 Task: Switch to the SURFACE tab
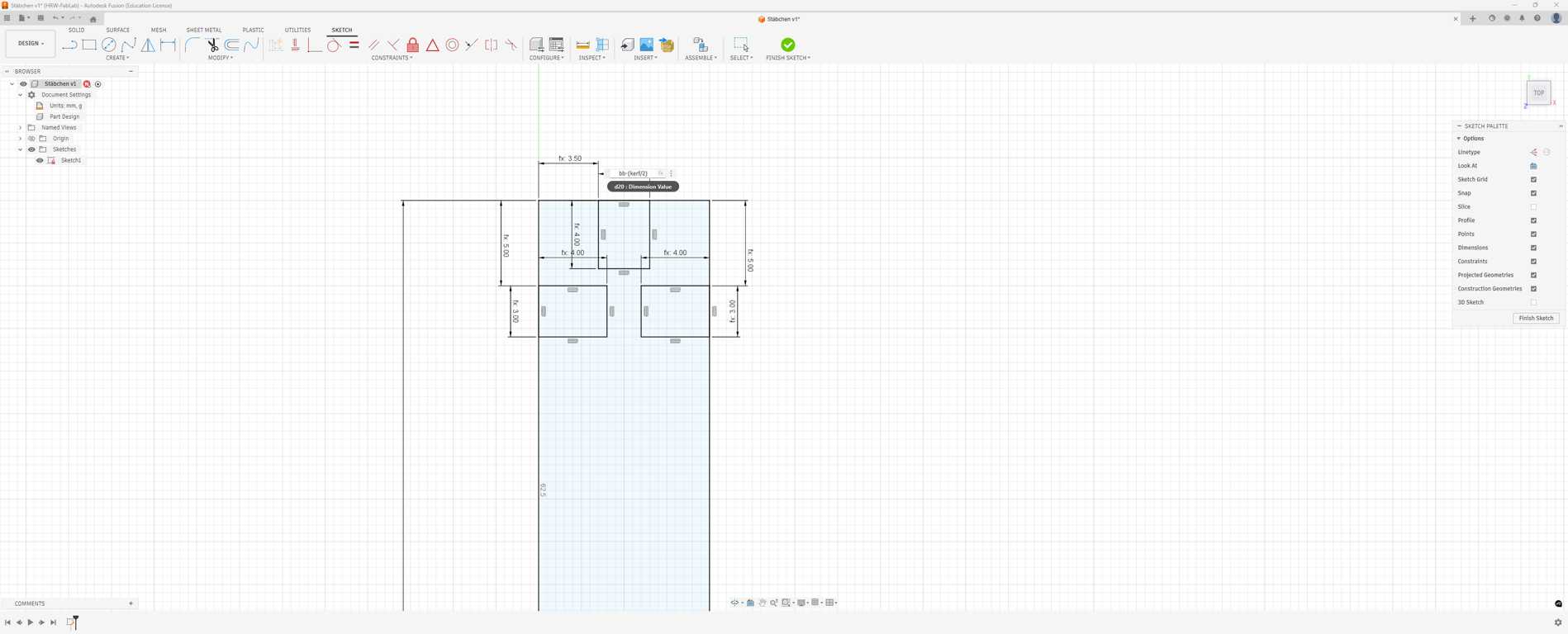tap(118, 30)
